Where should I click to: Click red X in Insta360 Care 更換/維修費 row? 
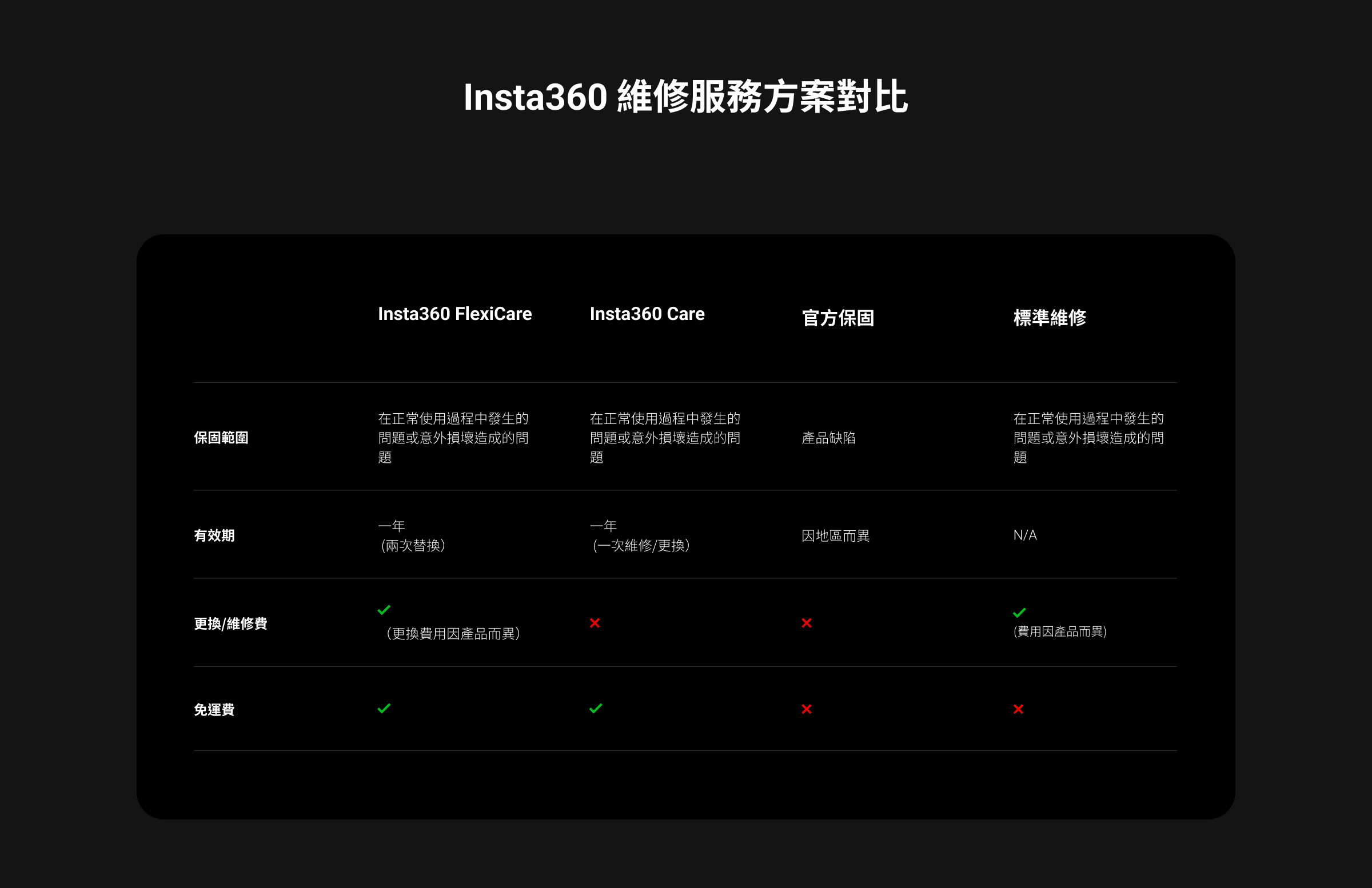tap(595, 623)
